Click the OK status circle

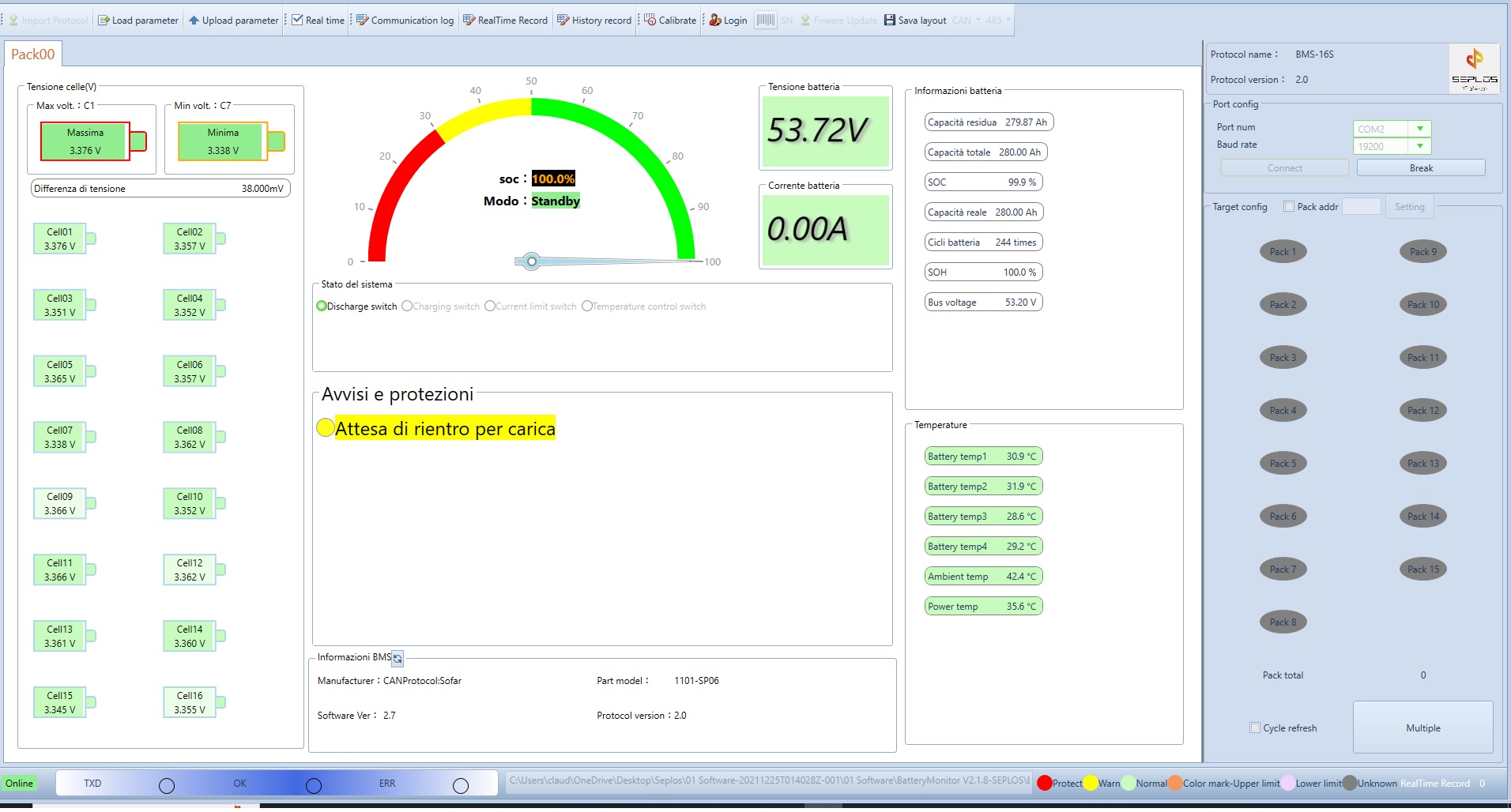click(314, 786)
